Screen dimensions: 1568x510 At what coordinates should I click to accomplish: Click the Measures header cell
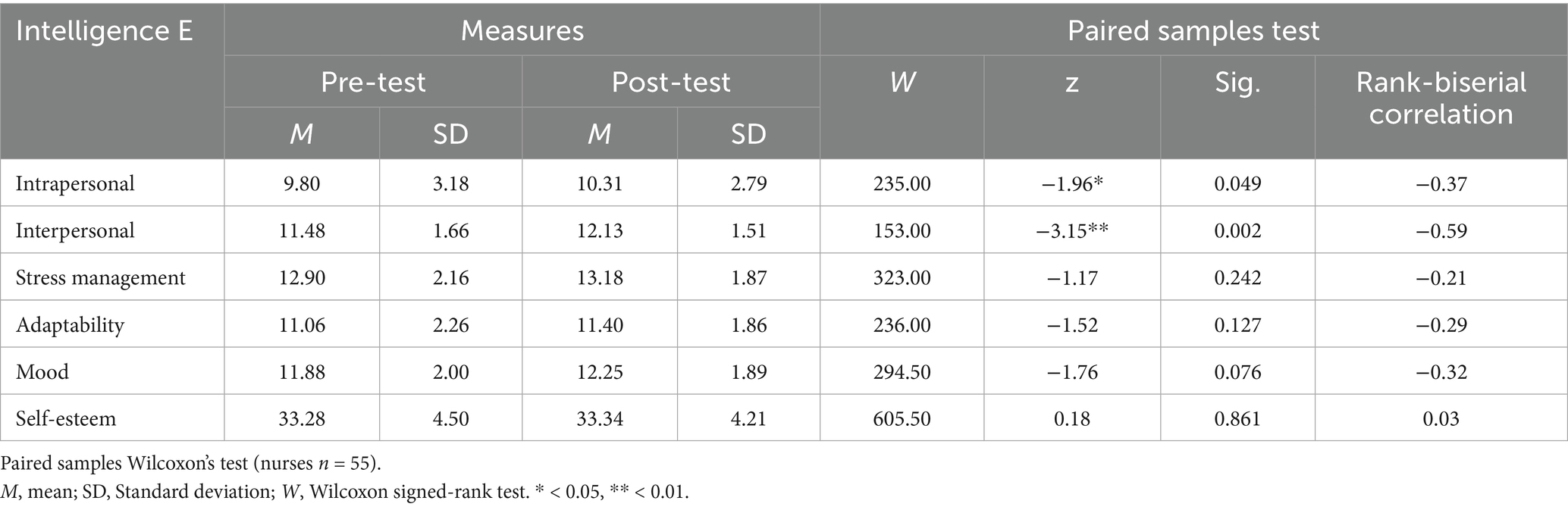[x=522, y=30]
